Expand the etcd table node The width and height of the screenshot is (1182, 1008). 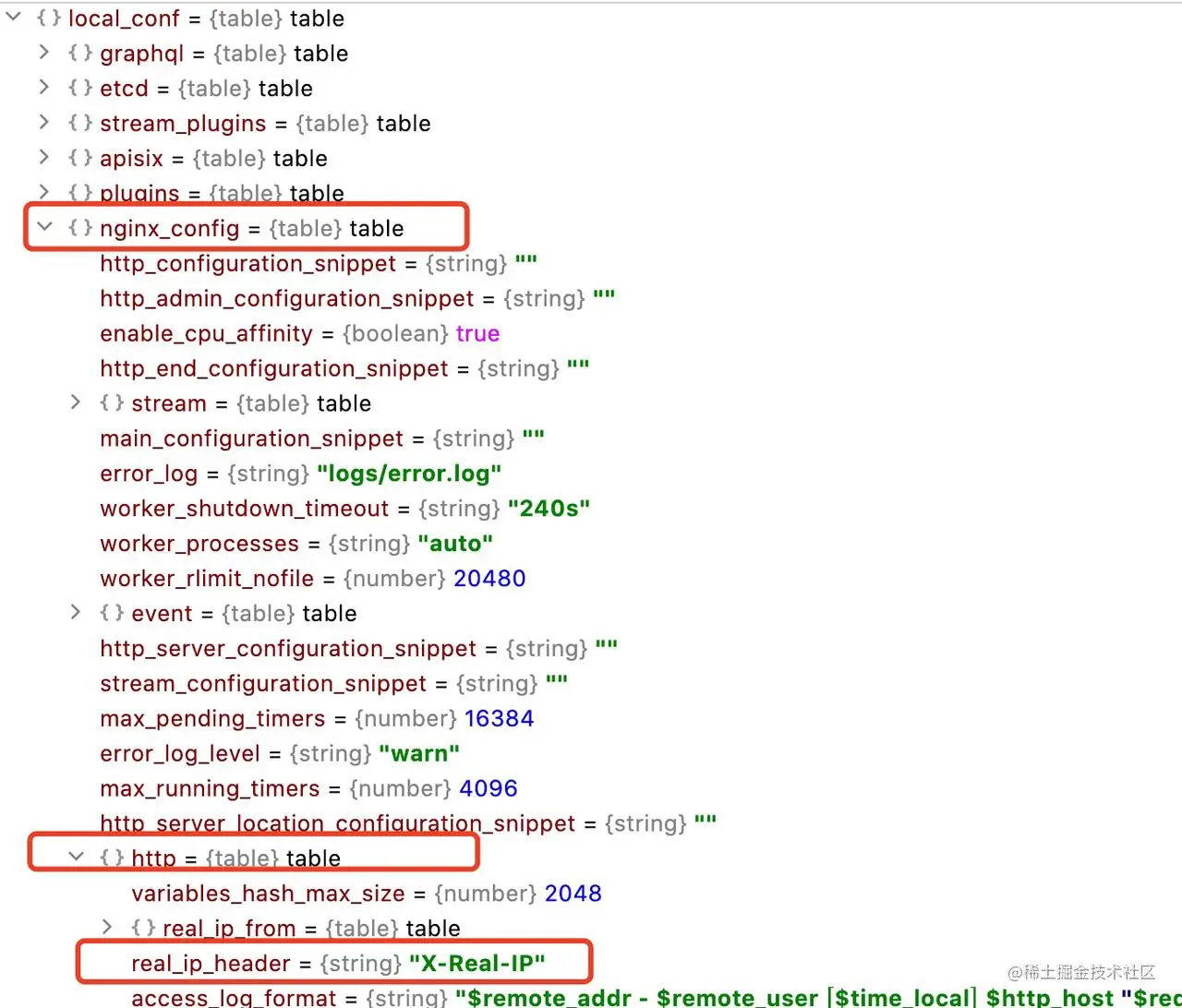click(44, 87)
